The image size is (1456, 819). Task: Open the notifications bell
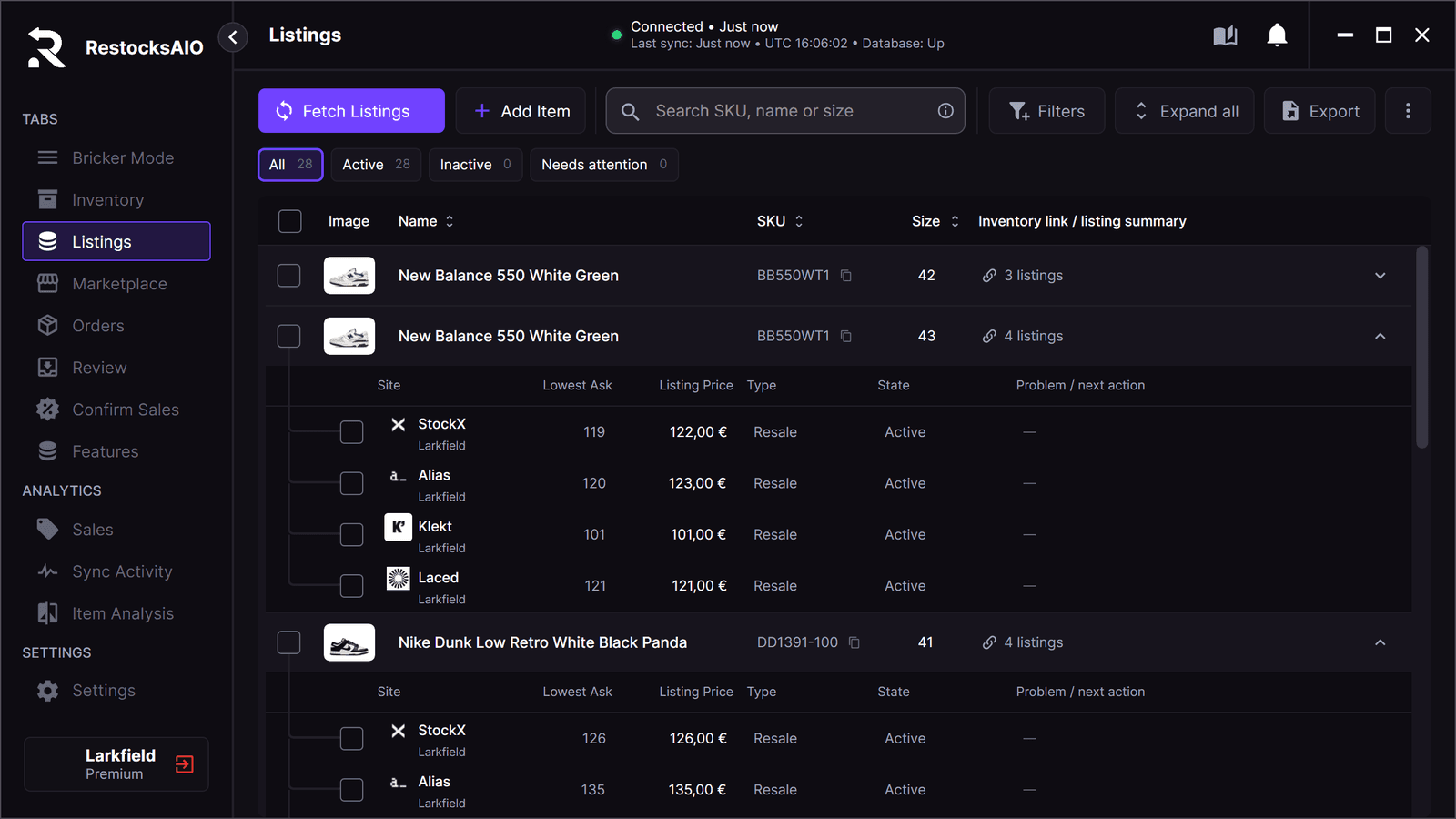click(1278, 35)
